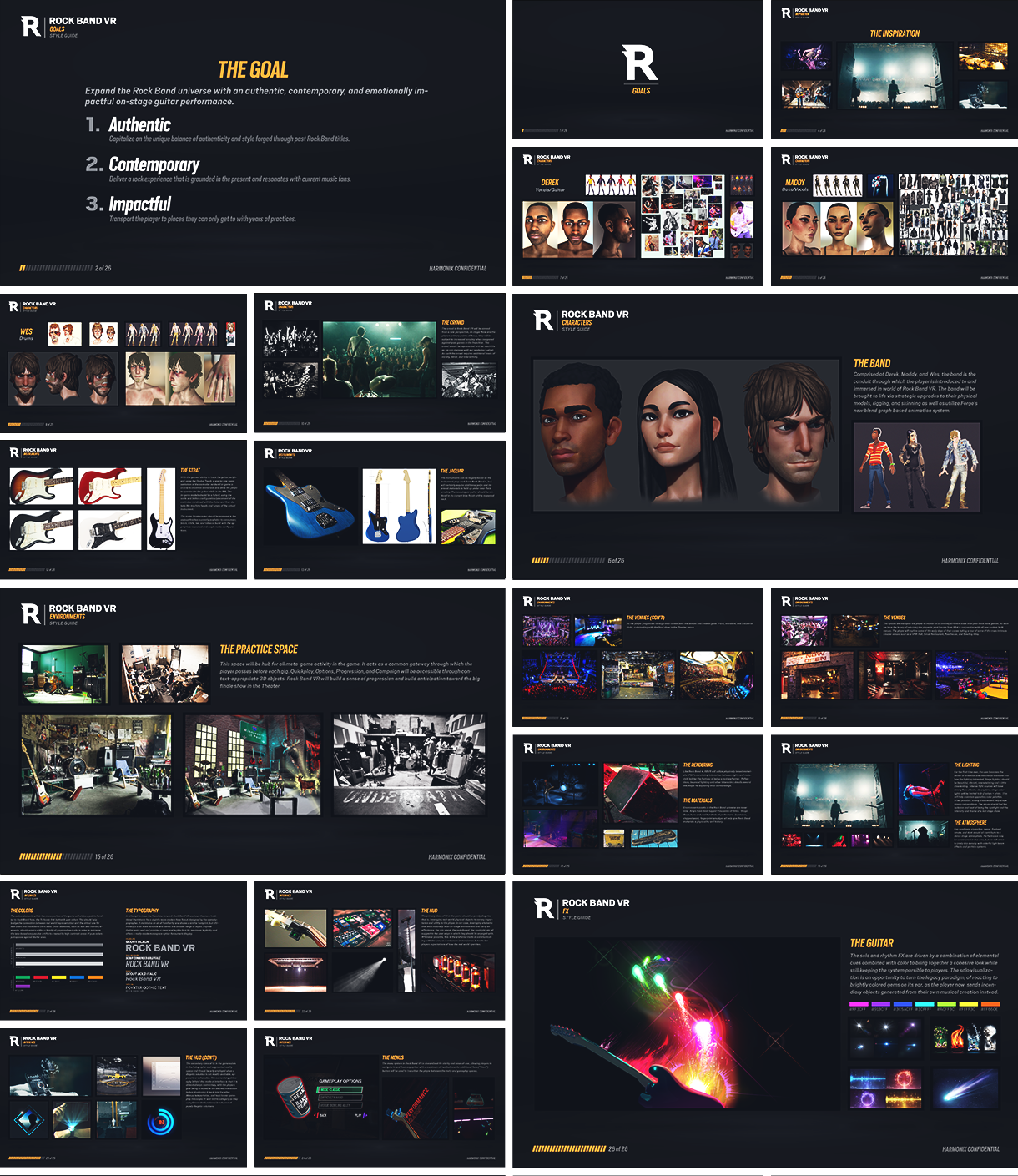
Task: Select the circular blue gauge HUD icon
Action: pyautogui.click(x=159, y=1123)
